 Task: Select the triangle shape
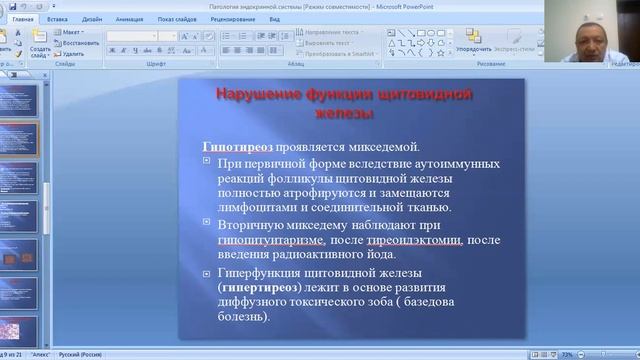[x=391, y=43]
